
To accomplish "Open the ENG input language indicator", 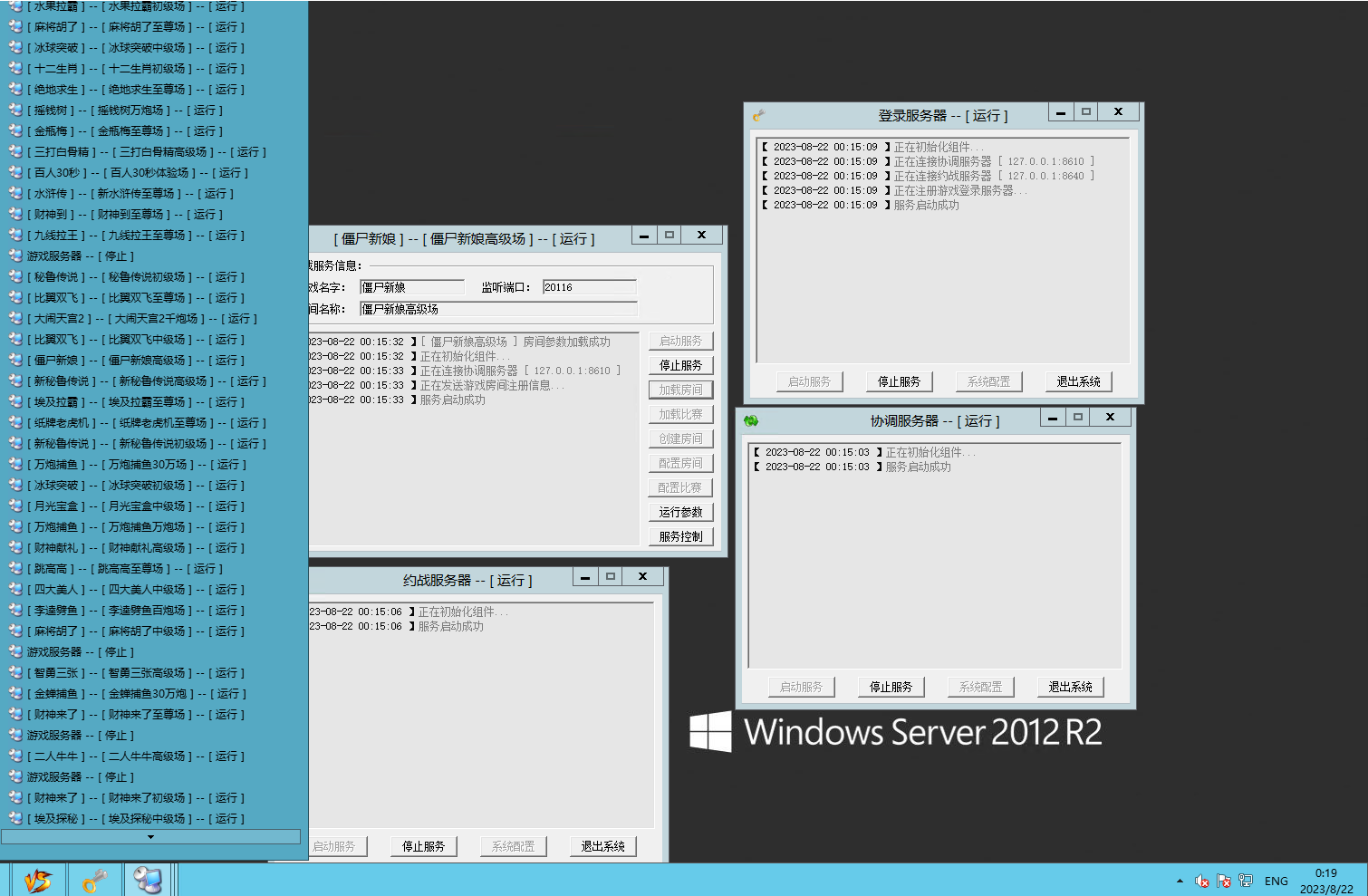I will (1276, 881).
